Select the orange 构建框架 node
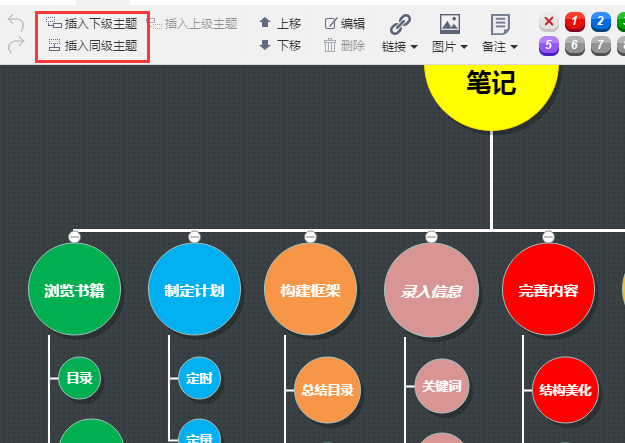The height and width of the screenshot is (443, 625). click(x=311, y=289)
